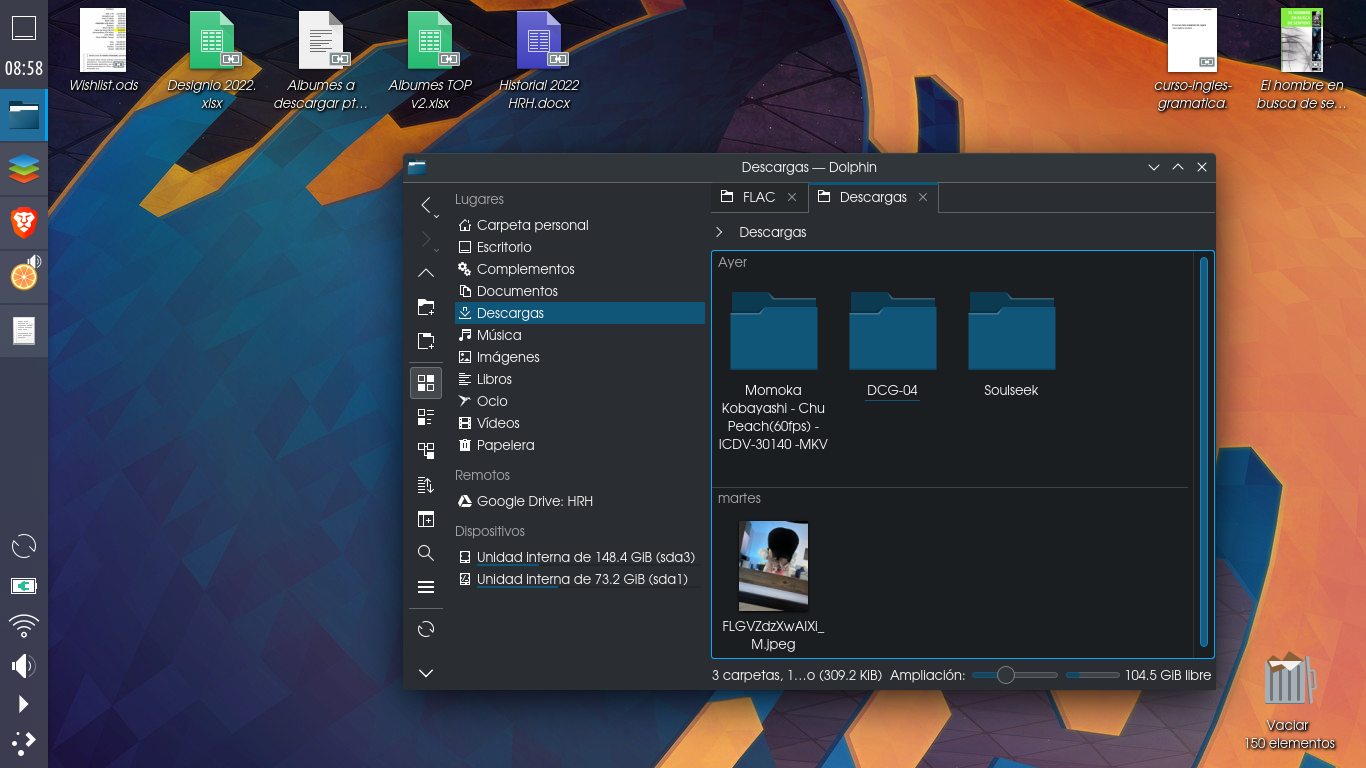Click the Brave browser icon in panel
Image resolution: width=1366 pixels, height=768 pixels.
tap(24, 223)
